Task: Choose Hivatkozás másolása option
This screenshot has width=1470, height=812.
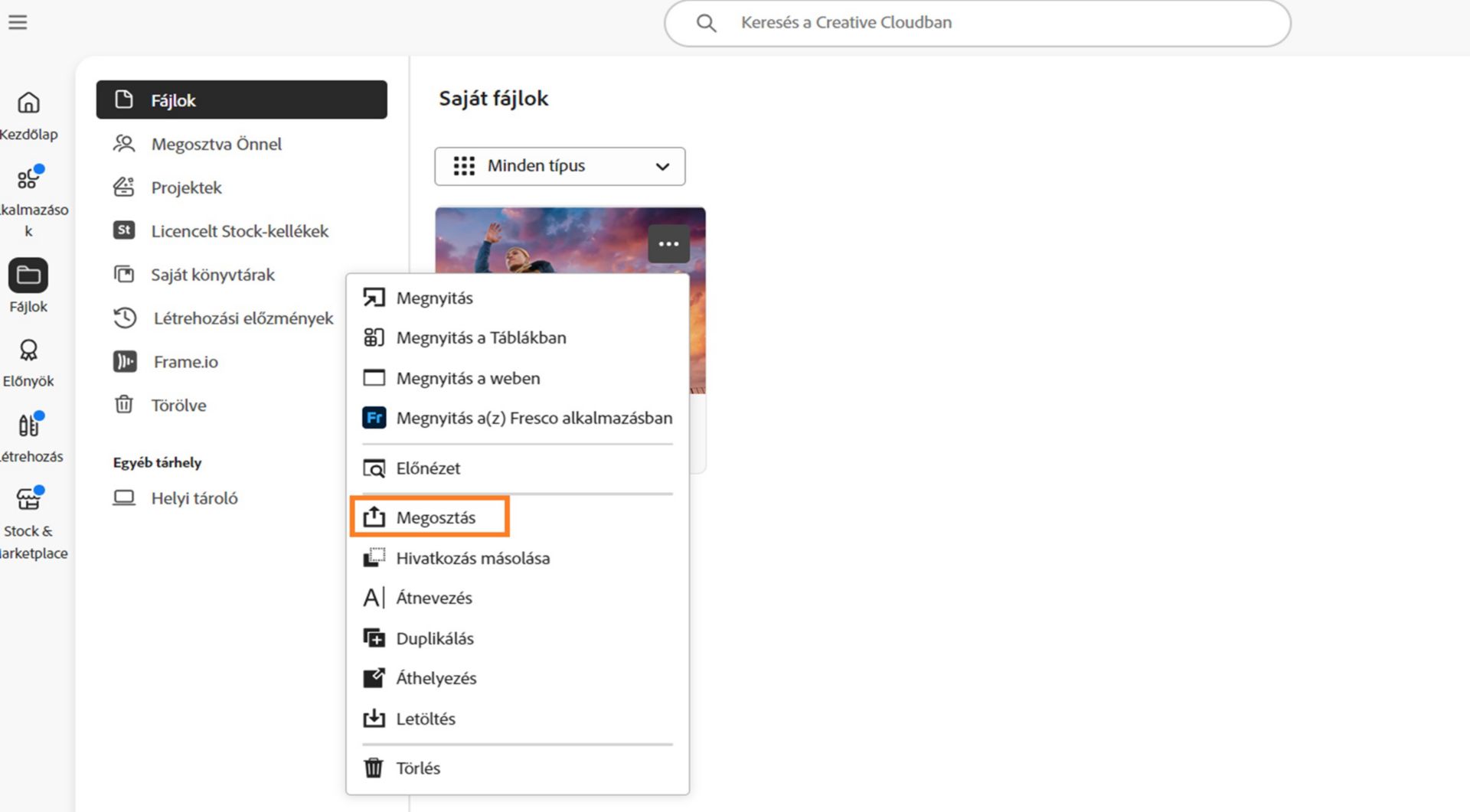Action: tap(518, 558)
